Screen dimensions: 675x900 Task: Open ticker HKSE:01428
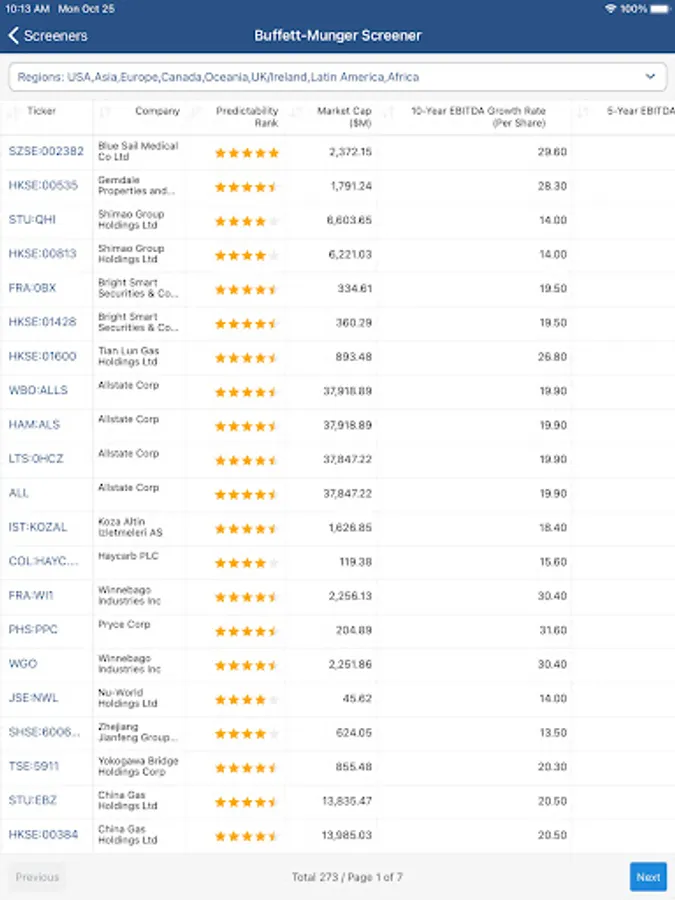click(42, 322)
